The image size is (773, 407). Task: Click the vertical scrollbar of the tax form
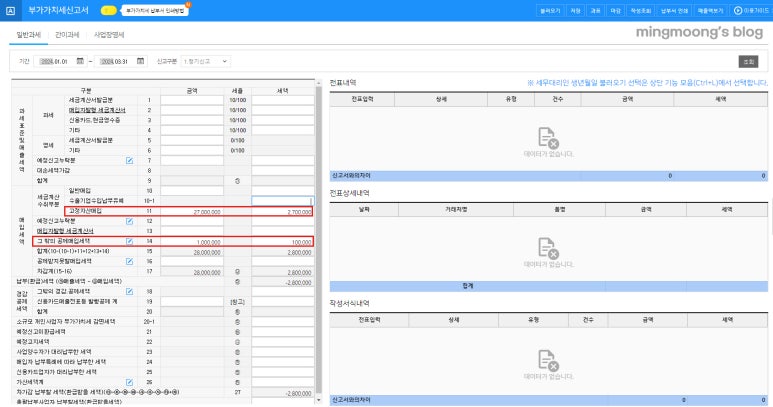tap(318, 241)
